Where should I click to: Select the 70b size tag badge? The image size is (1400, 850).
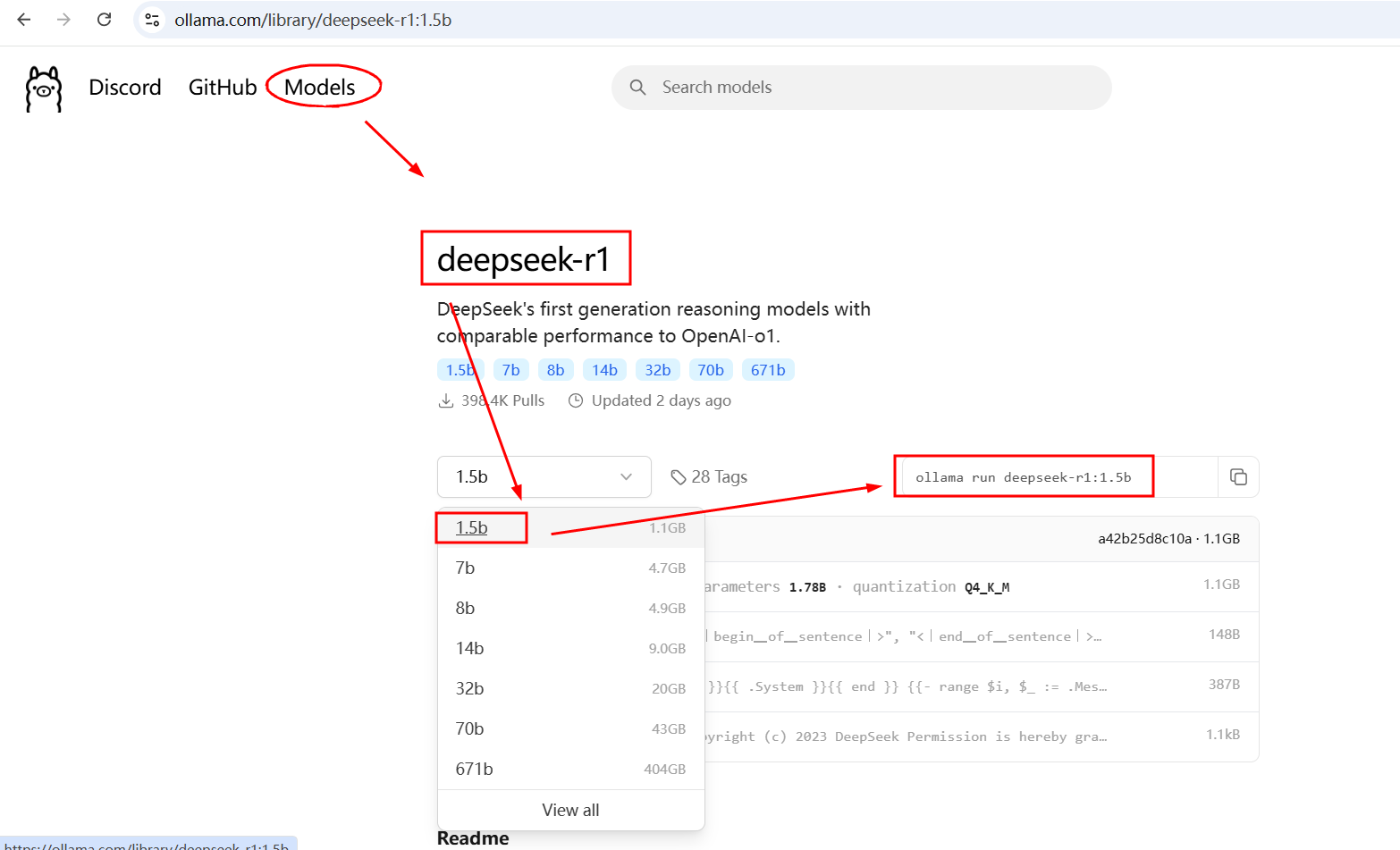711,370
